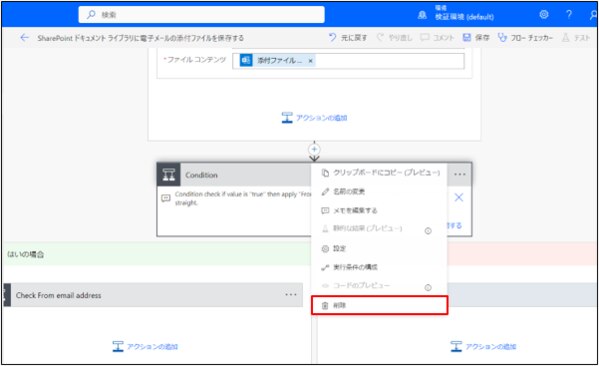
Task: Click the Test (テスト) button
Action: [x=576, y=37]
